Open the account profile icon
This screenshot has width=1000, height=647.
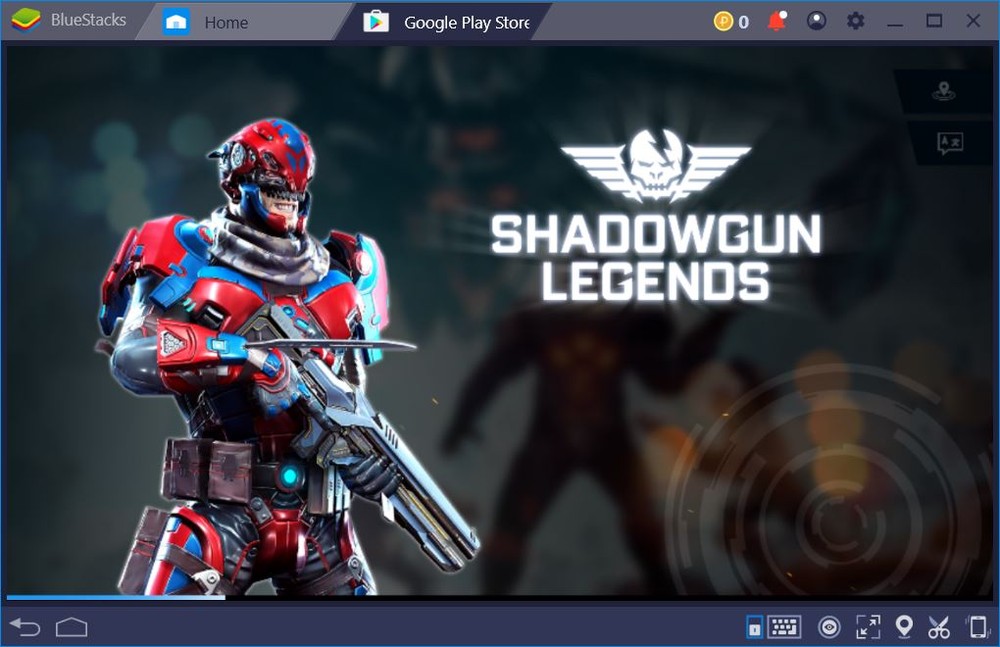pos(816,20)
